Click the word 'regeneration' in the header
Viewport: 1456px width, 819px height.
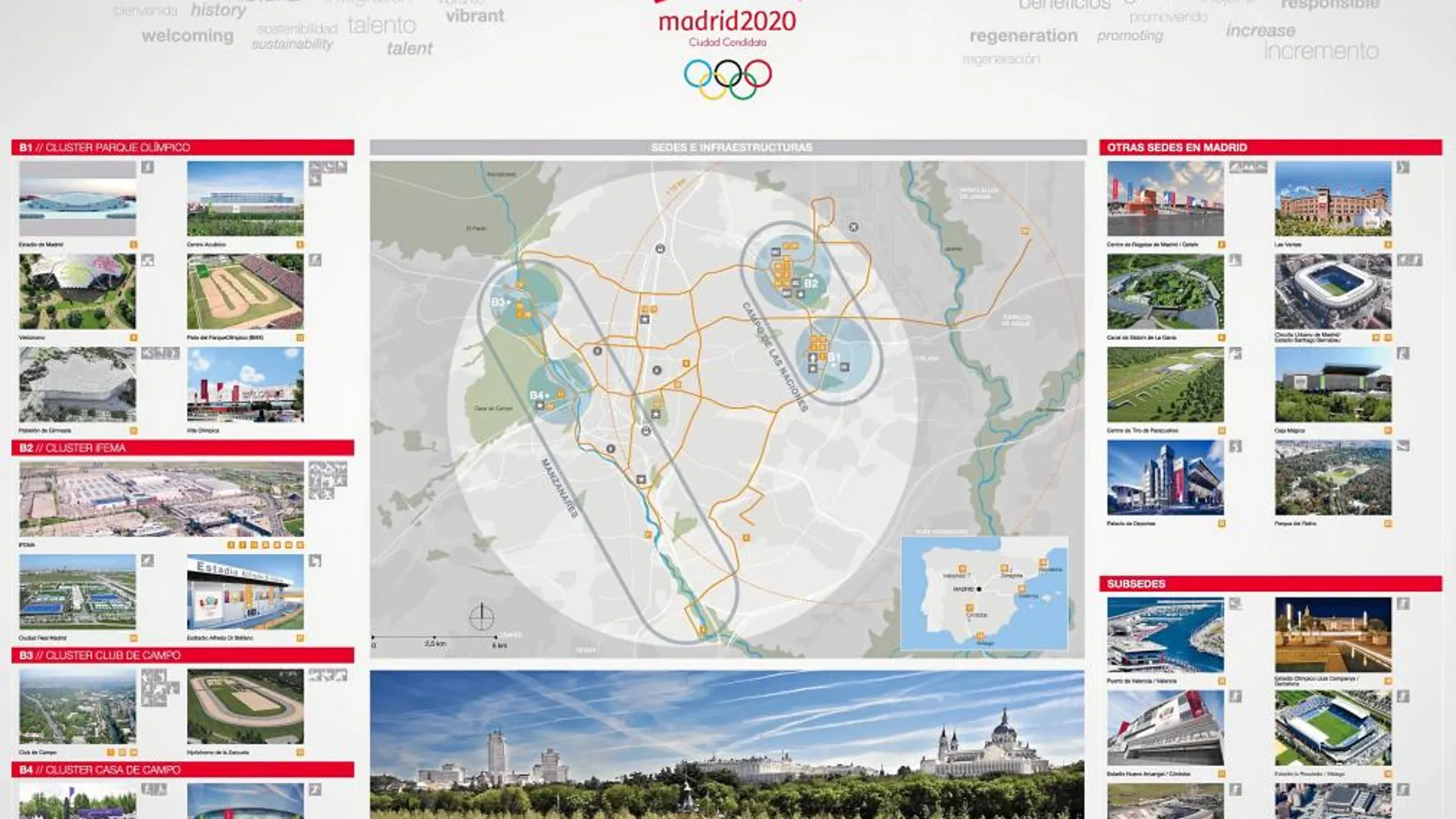[x=1023, y=35]
